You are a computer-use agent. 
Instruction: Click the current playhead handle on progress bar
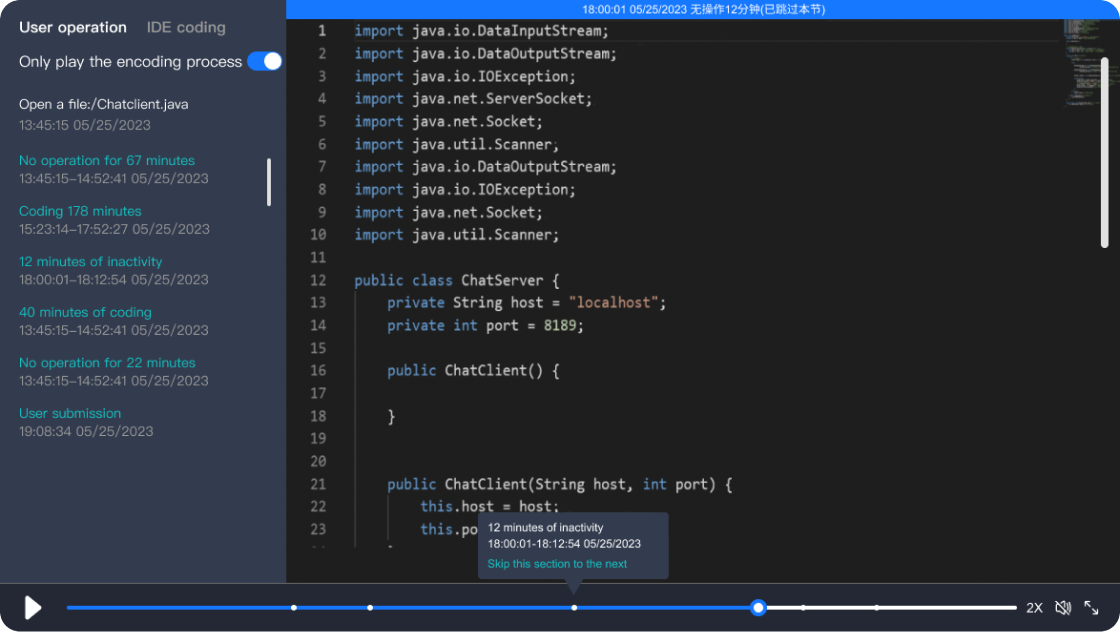point(759,607)
